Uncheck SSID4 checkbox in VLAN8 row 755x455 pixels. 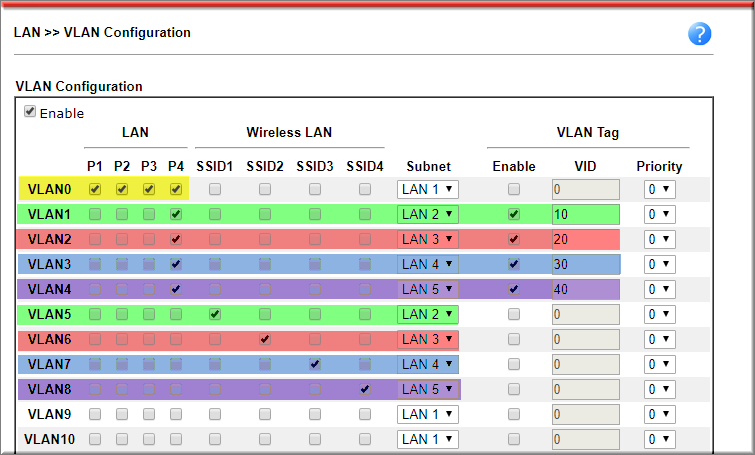(365, 389)
